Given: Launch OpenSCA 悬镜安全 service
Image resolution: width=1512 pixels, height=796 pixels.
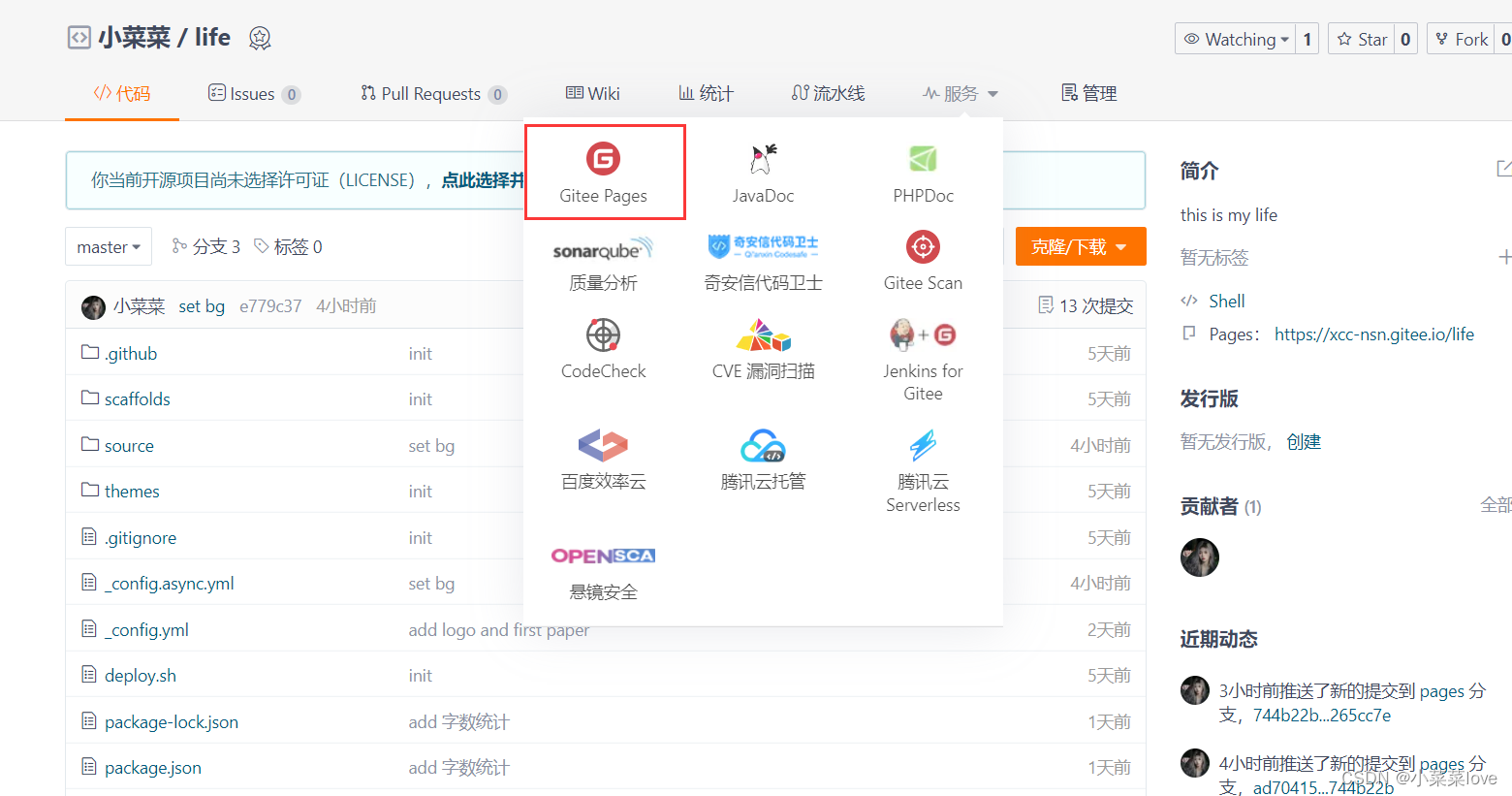Looking at the screenshot, I should point(603,570).
